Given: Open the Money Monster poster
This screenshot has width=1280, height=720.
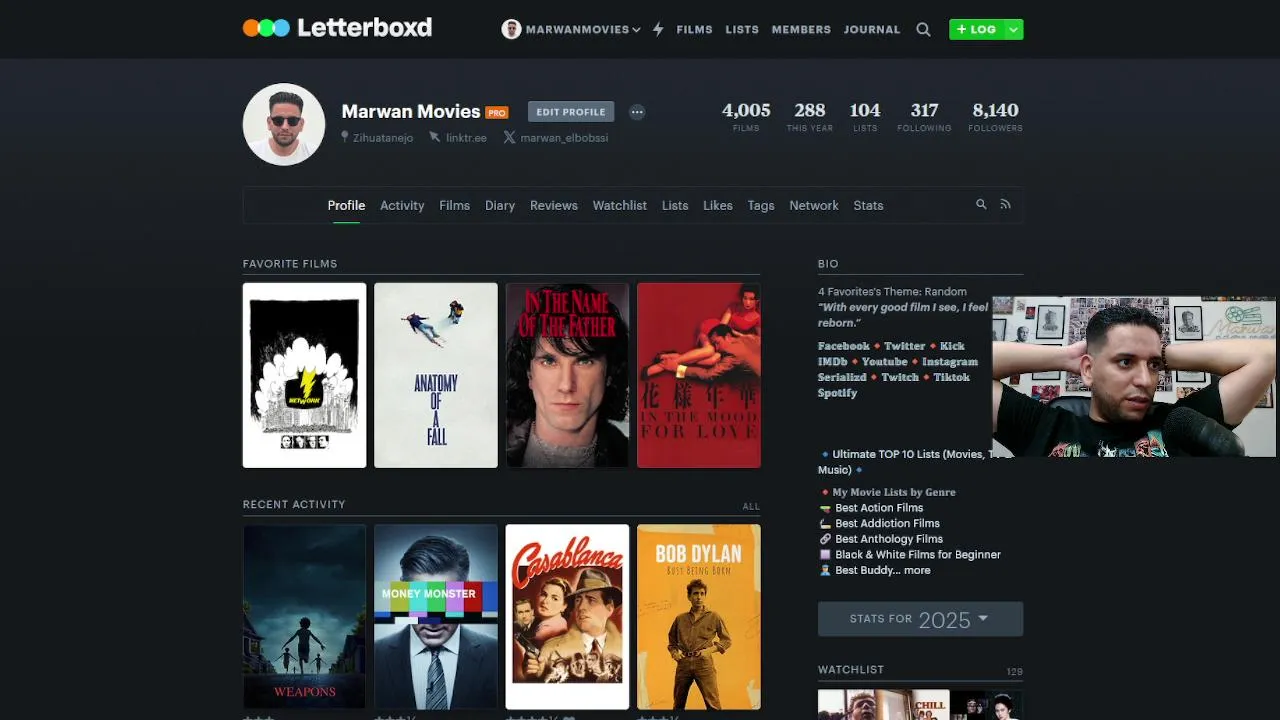Looking at the screenshot, I should [x=436, y=617].
